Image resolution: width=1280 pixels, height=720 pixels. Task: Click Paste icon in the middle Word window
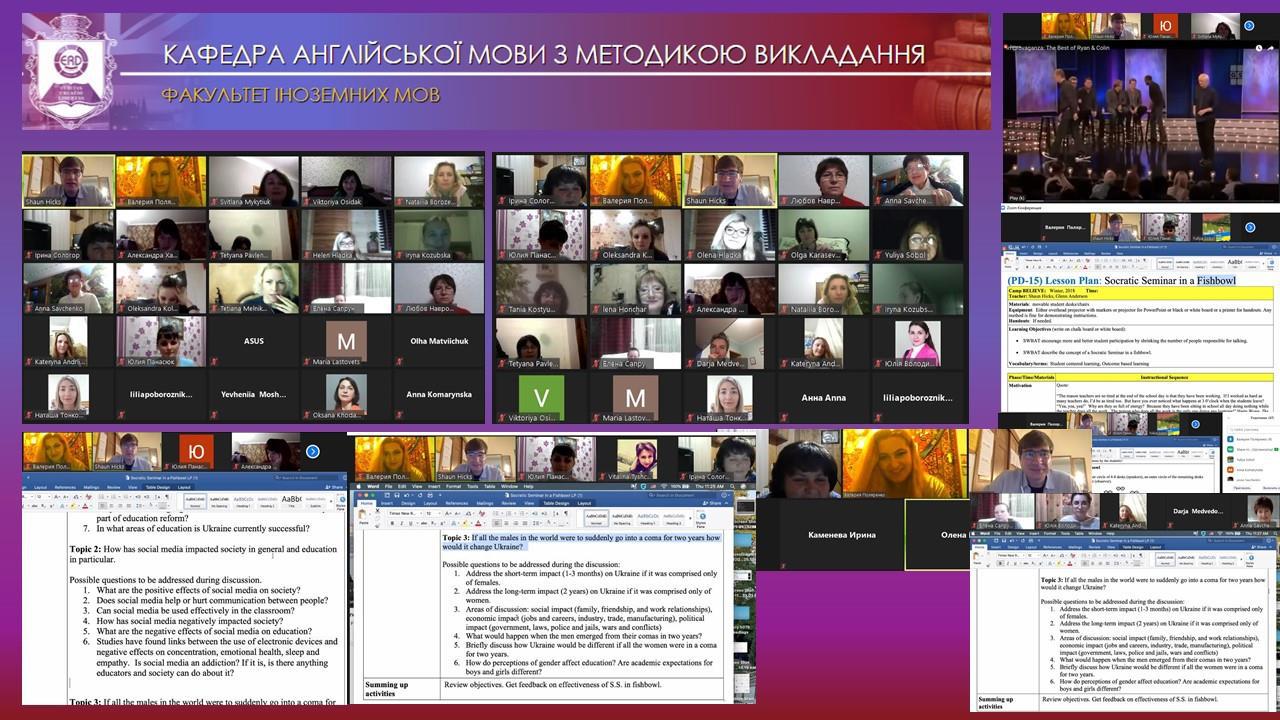pos(363,516)
